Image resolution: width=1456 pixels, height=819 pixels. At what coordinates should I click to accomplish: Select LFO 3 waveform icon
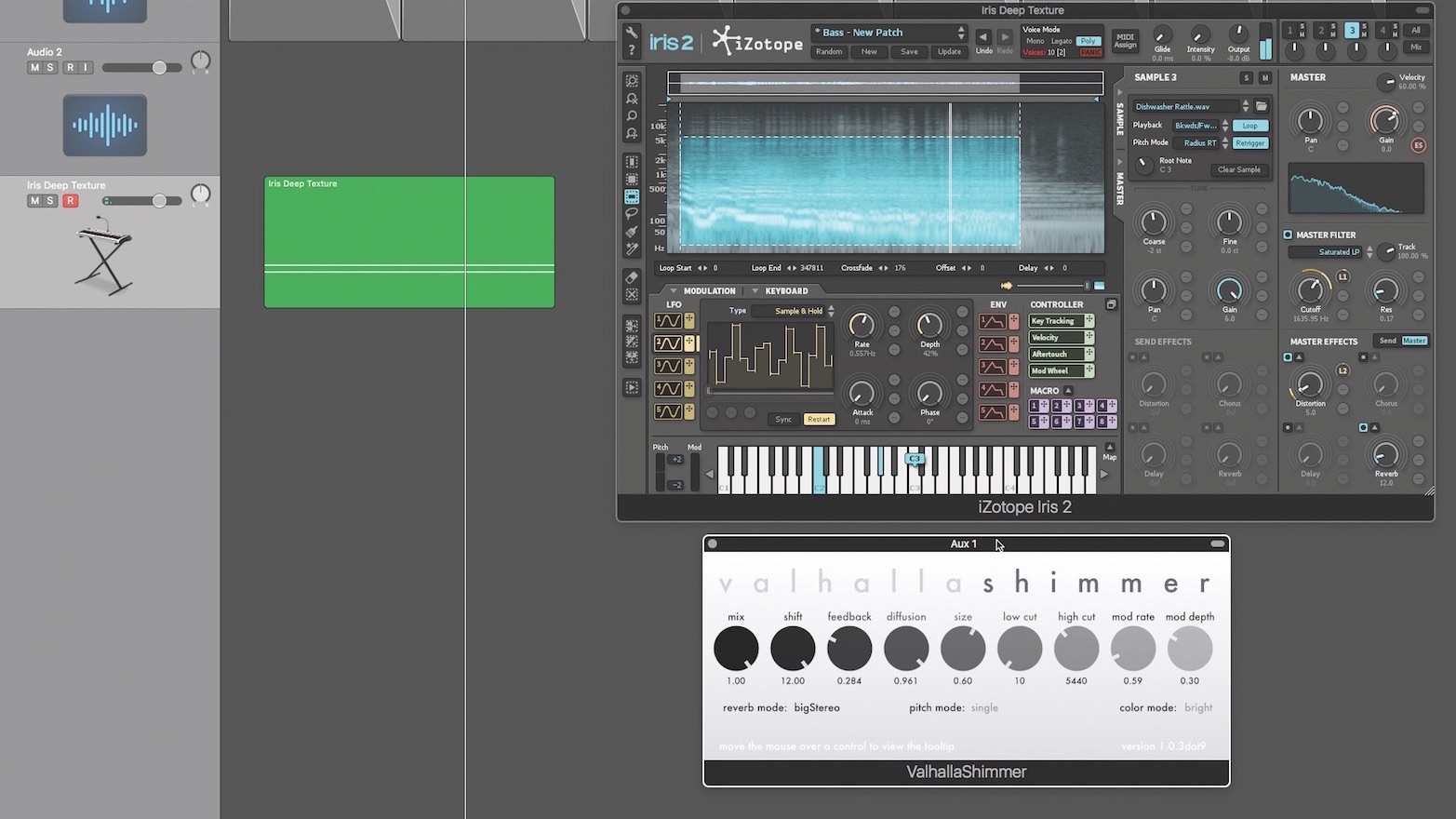668,366
